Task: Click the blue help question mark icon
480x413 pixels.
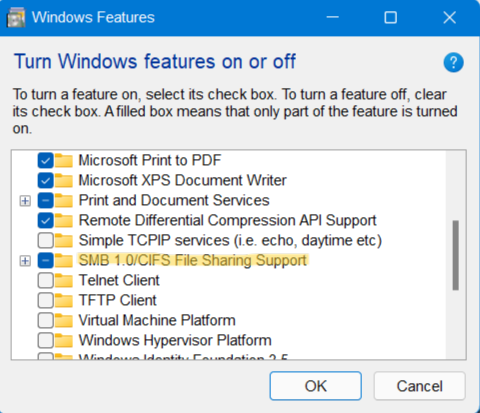Action: 453,62
